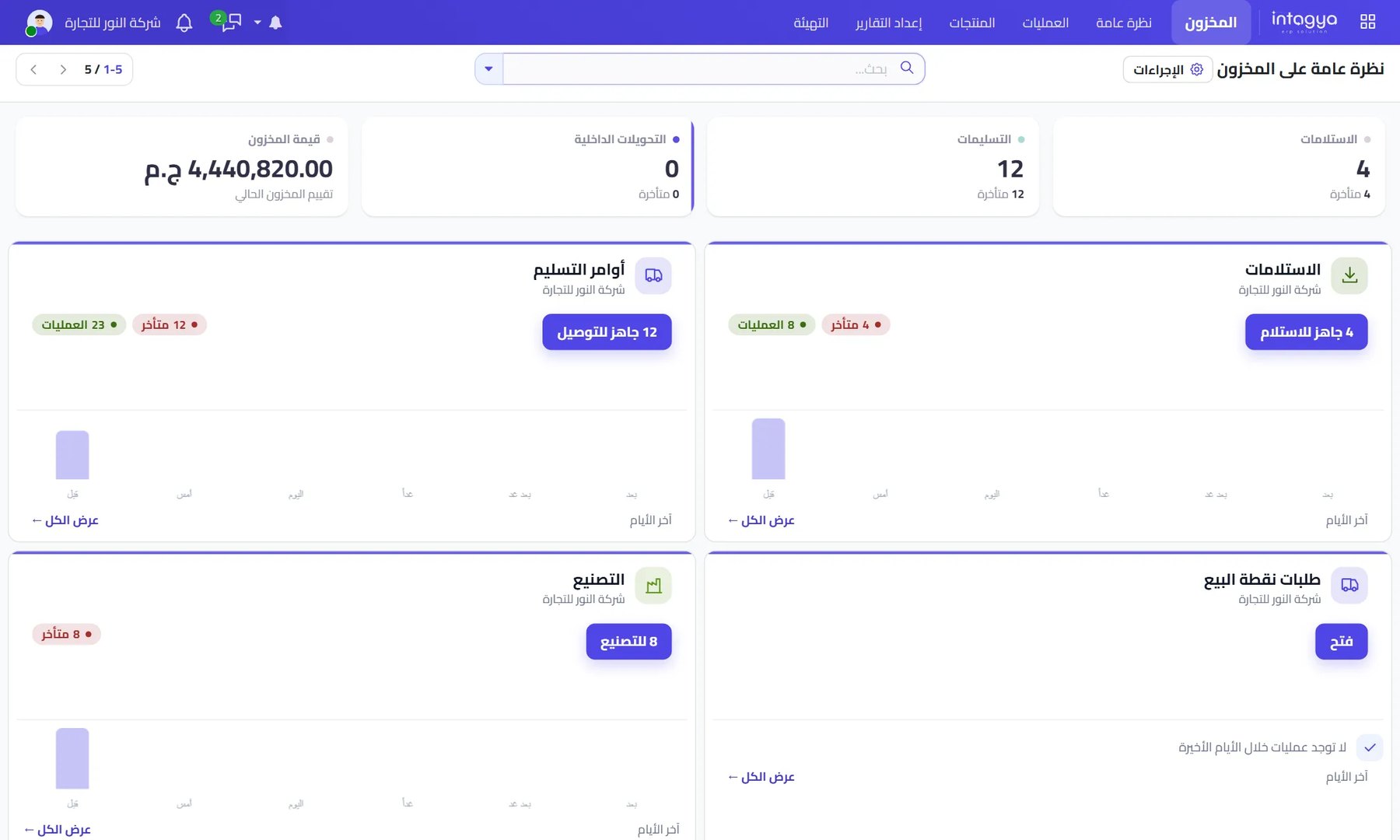
Task: Open the apps grid menu icon
Action: point(1367,22)
